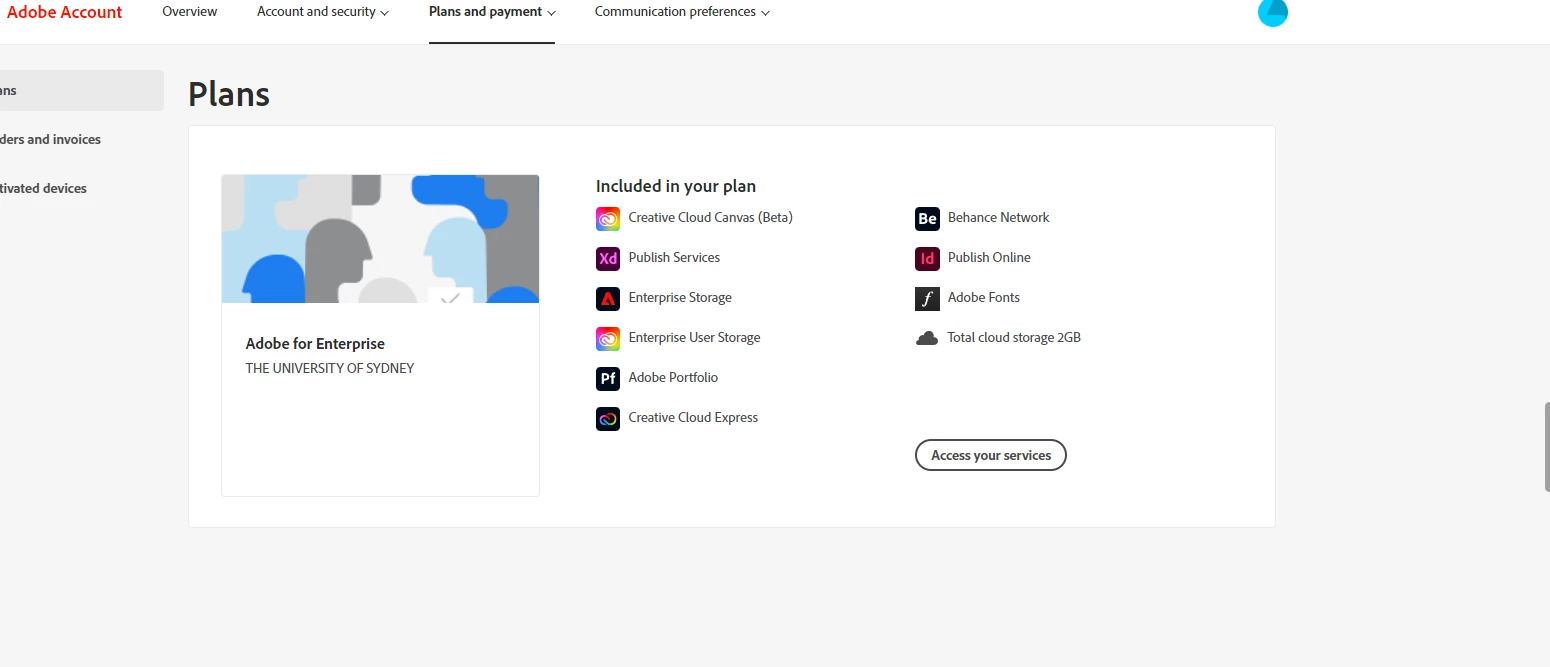This screenshot has width=1550, height=667.
Task: Click the Adobe Fonts label
Action: tap(984, 297)
